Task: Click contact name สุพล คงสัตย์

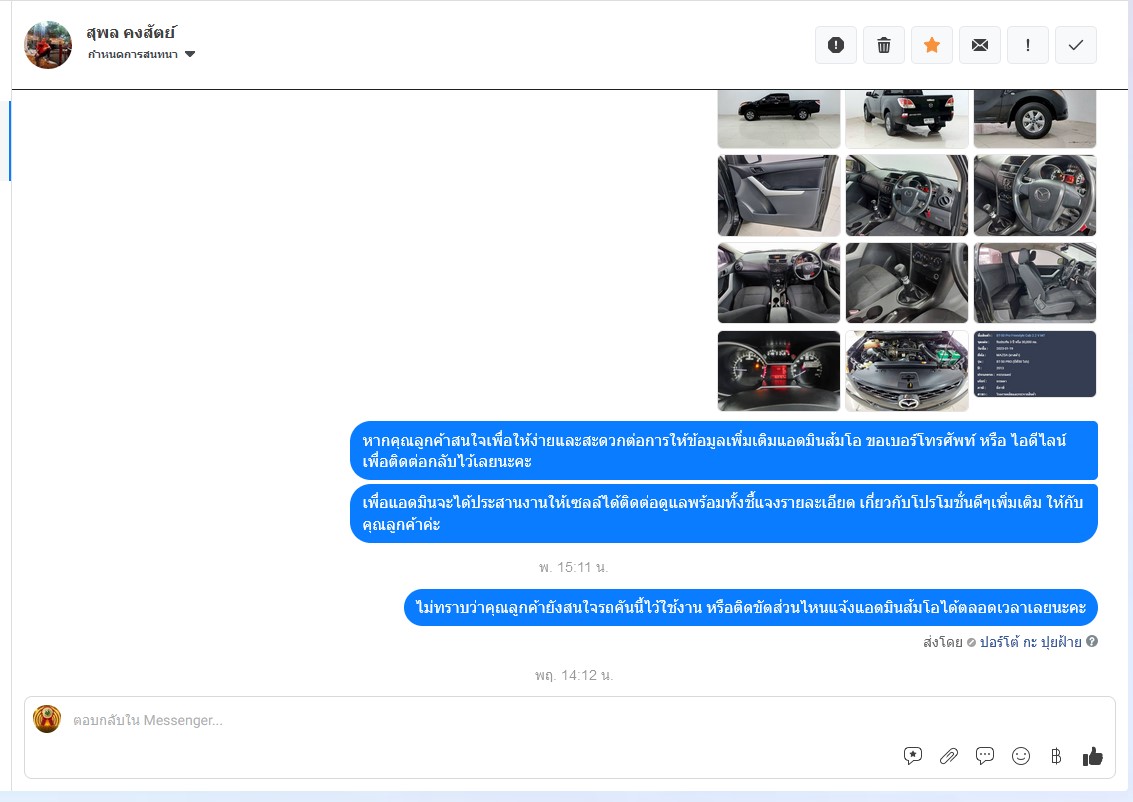Action: [x=131, y=33]
